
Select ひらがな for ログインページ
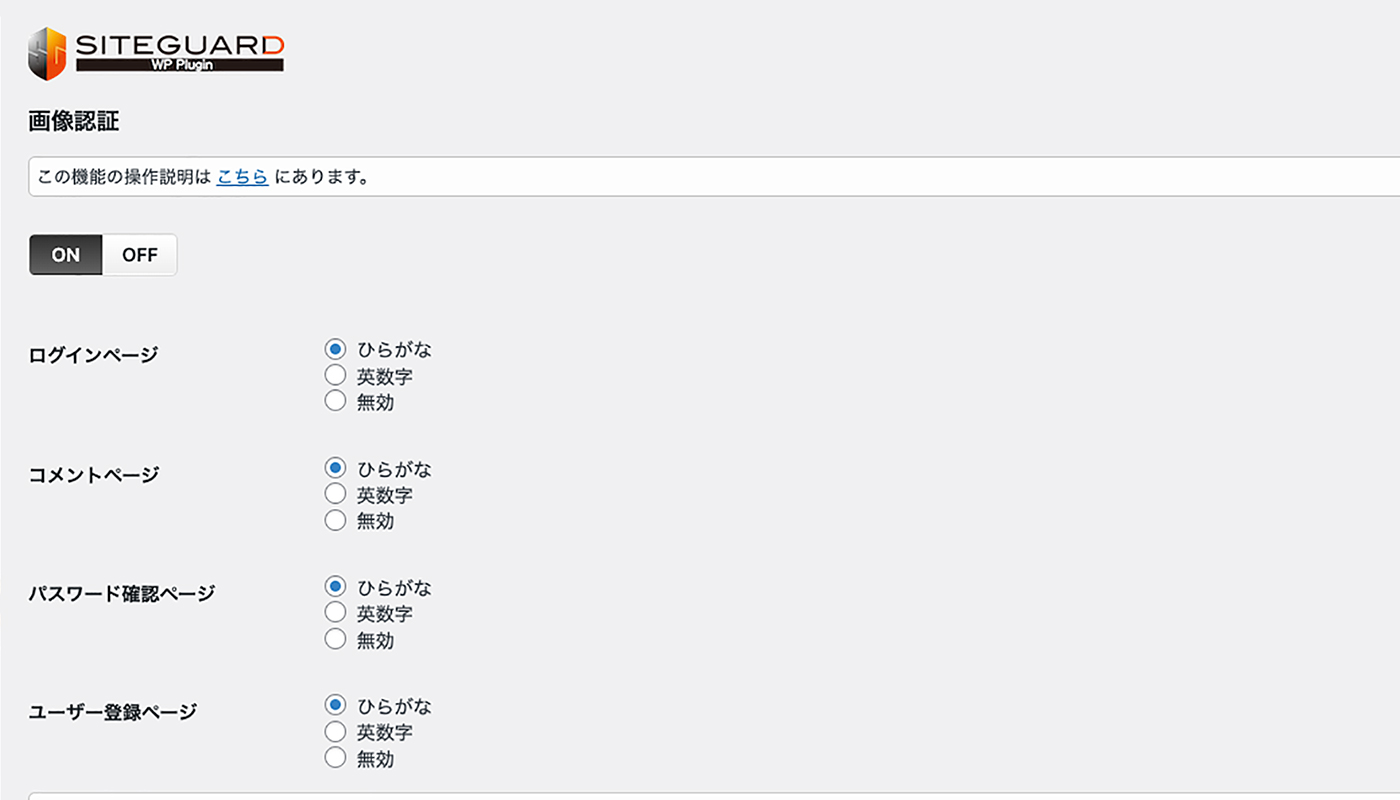335,349
